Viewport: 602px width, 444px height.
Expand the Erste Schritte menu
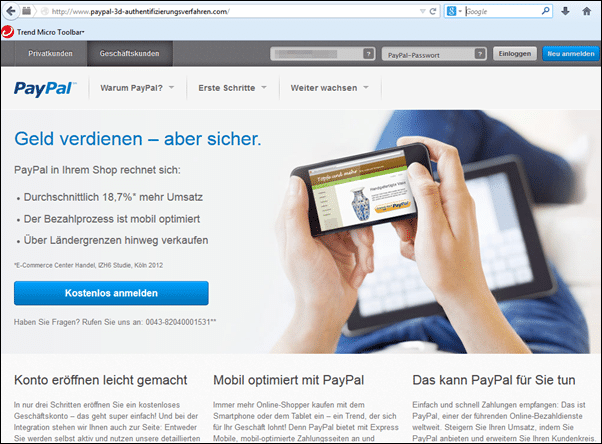pos(232,88)
